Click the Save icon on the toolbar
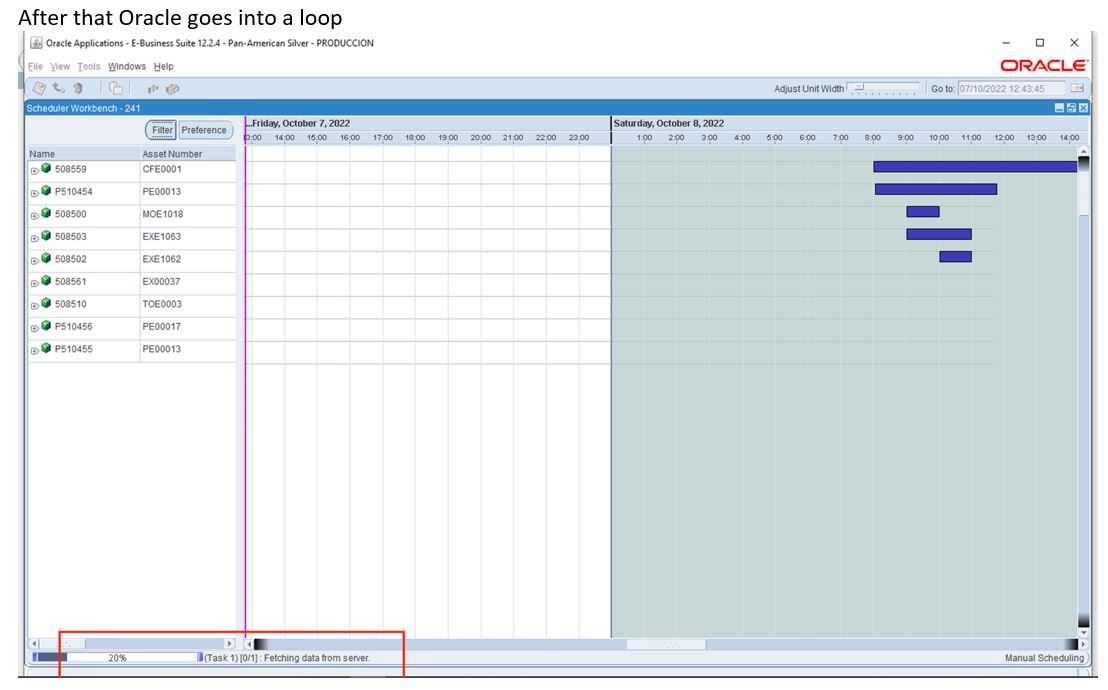This screenshot has width=1108, height=690. (x=40, y=88)
